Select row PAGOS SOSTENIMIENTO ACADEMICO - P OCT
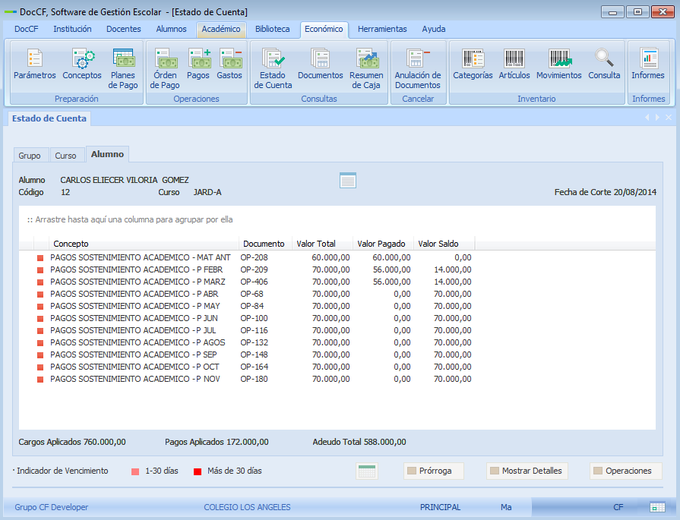The height and width of the screenshot is (520, 680). 247,367
